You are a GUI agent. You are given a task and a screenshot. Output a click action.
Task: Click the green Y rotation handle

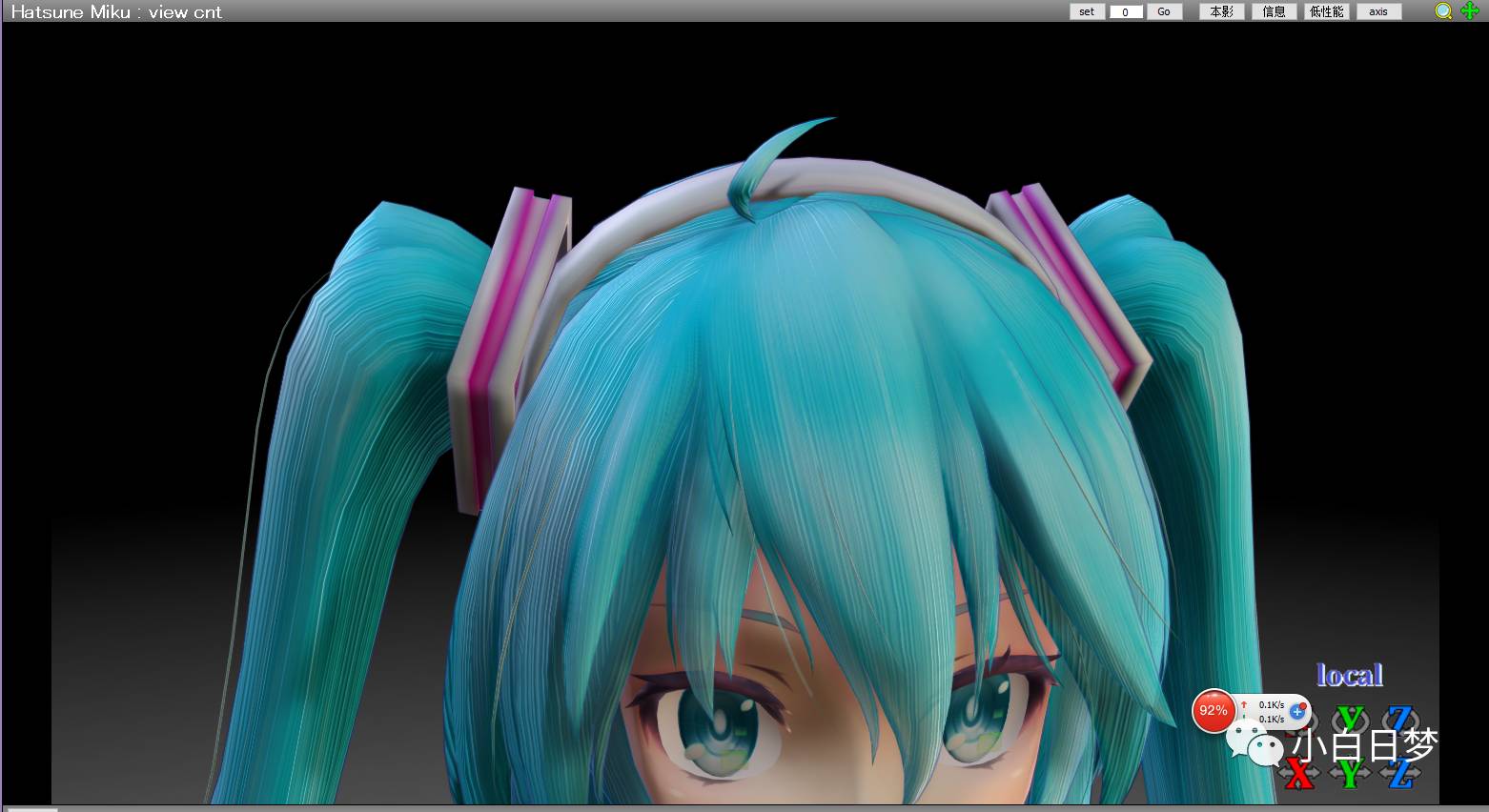tap(1350, 721)
